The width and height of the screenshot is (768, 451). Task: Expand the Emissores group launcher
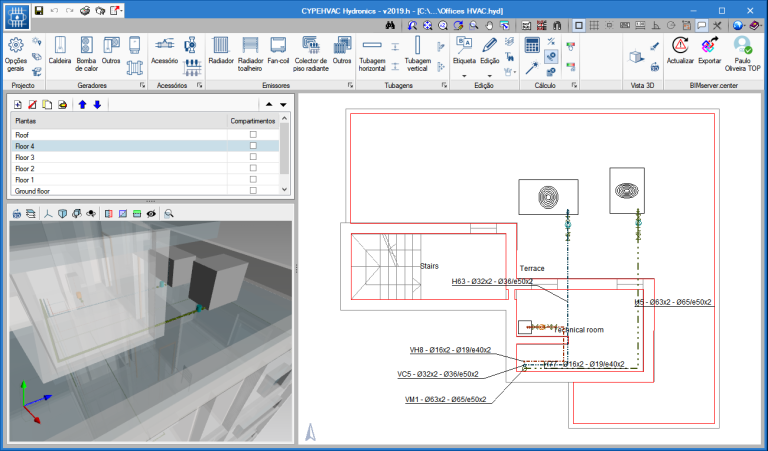coord(351,85)
